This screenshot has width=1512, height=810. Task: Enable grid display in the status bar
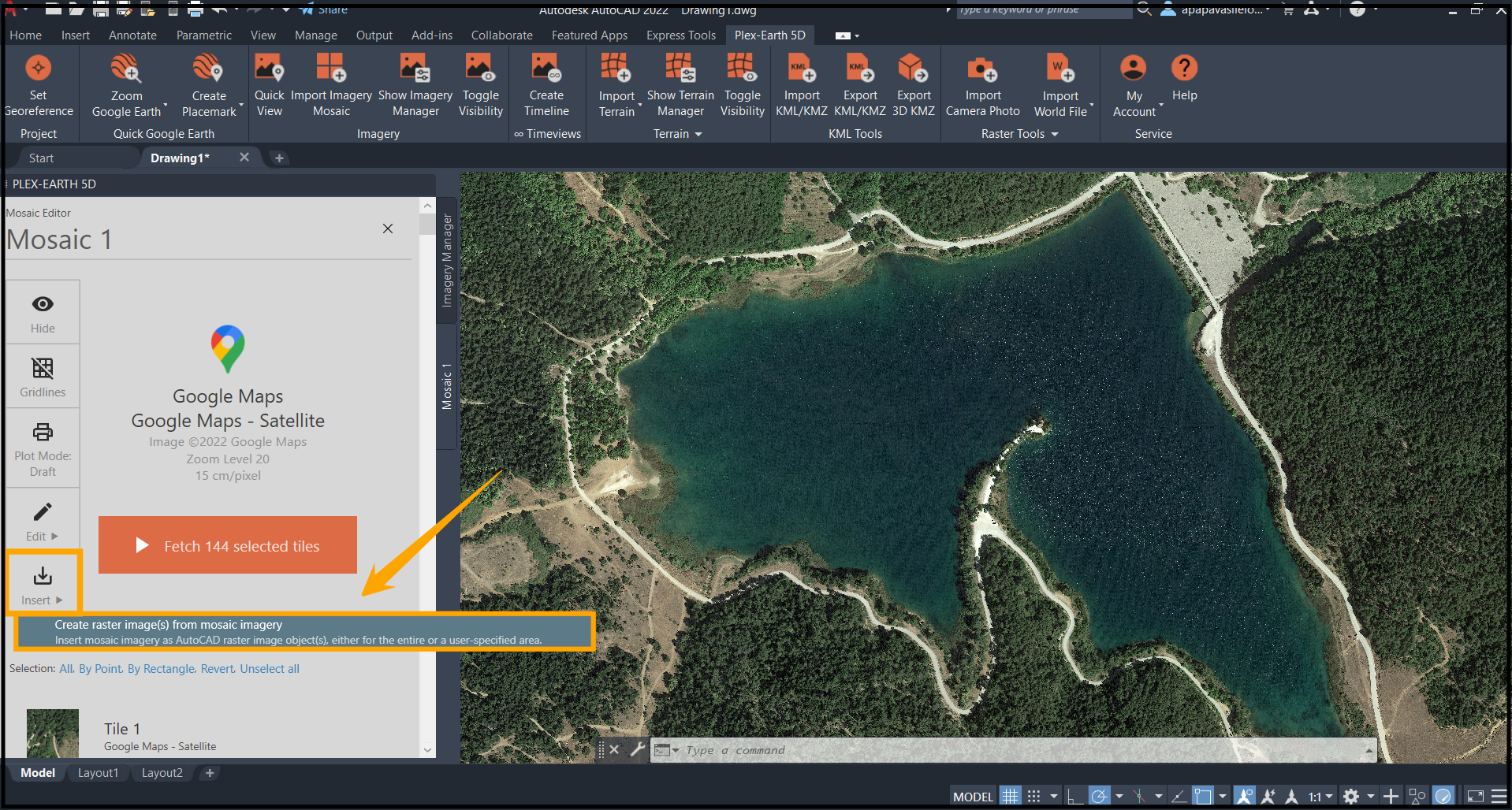click(x=1010, y=796)
